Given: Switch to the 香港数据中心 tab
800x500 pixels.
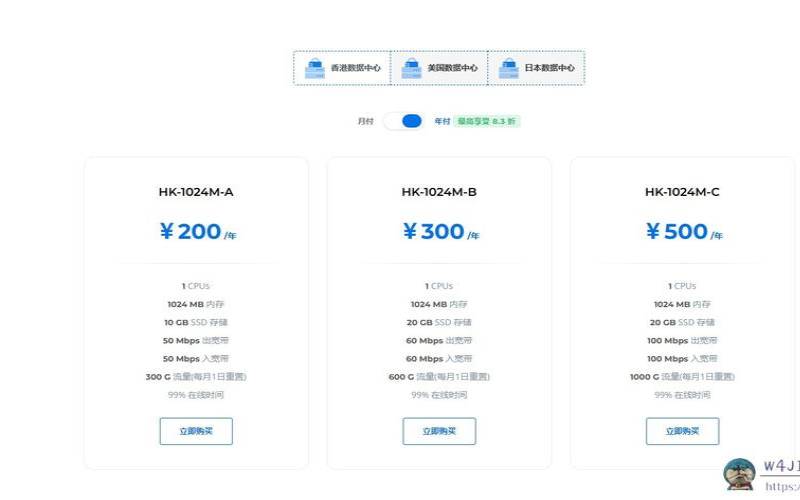Looking at the screenshot, I should (x=342, y=68).
